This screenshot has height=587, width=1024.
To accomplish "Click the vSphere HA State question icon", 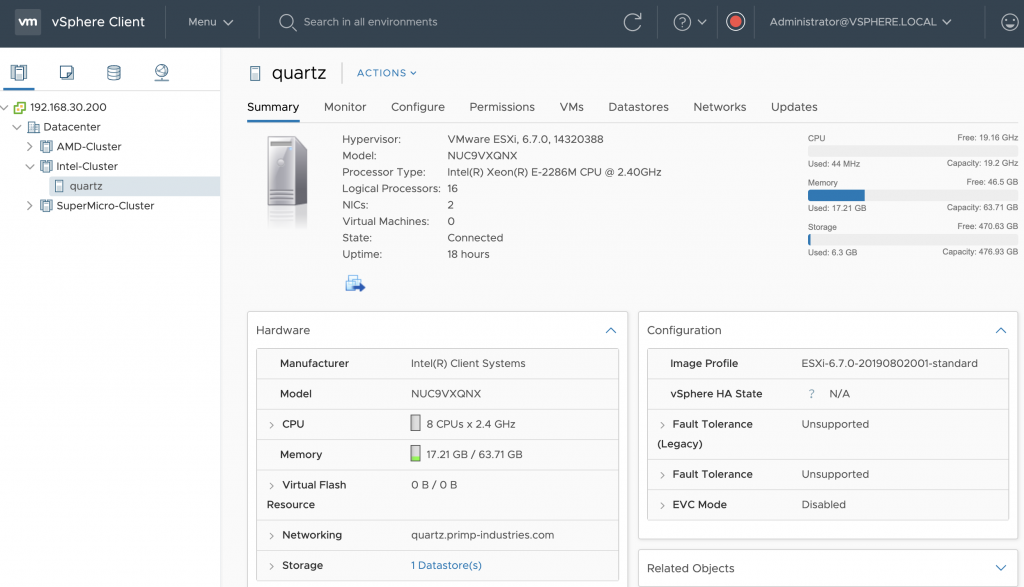I will (812, 394).
